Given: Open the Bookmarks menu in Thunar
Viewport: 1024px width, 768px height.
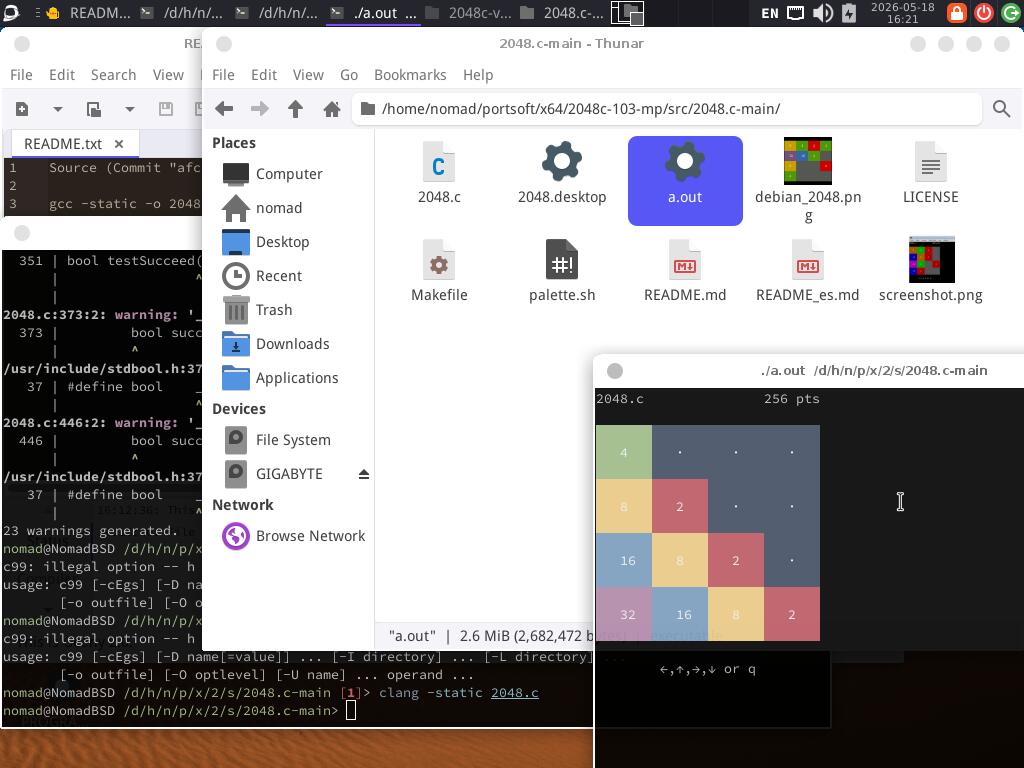Looking at the screenshot, I should (410, 75).
